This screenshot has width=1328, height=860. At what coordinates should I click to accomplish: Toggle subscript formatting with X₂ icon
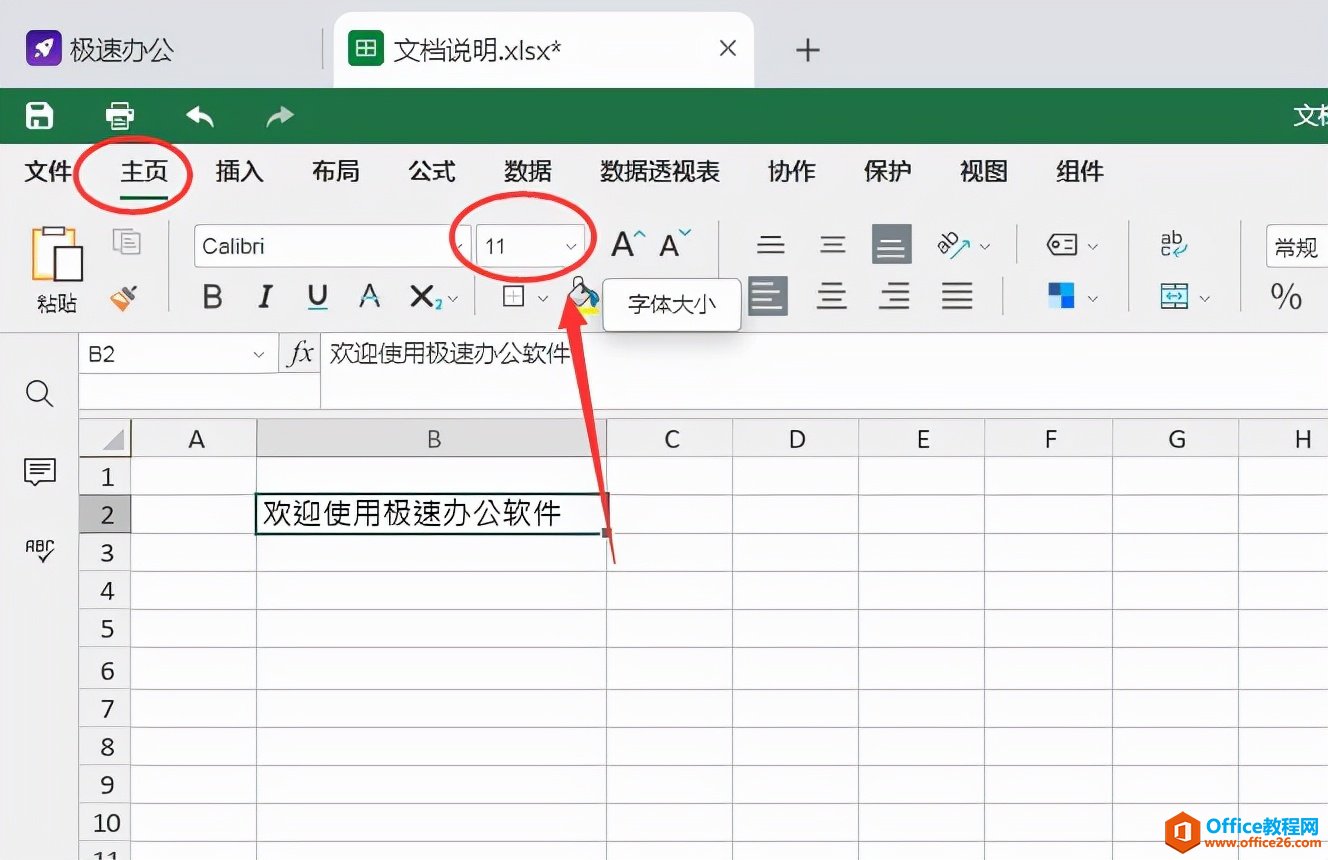[424, 296]
